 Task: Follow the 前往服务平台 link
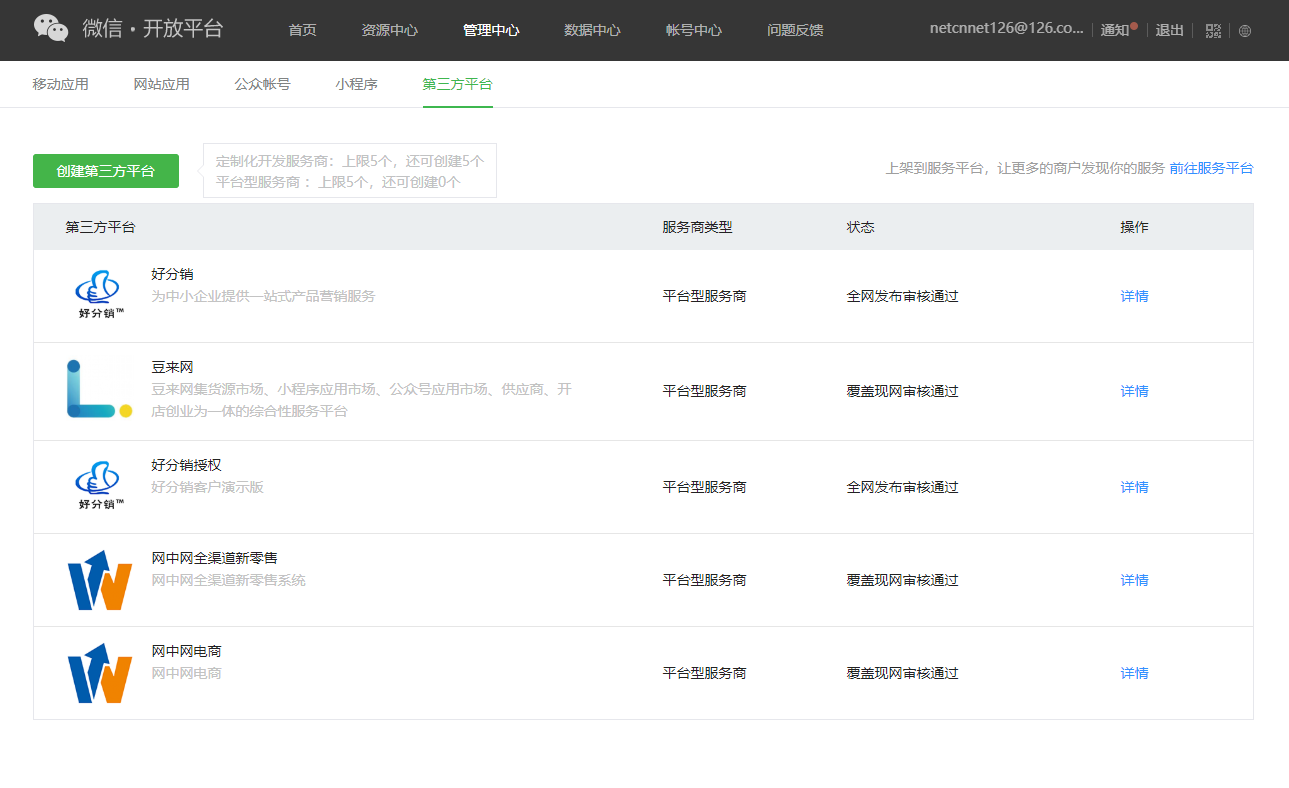pos(1211,168)
